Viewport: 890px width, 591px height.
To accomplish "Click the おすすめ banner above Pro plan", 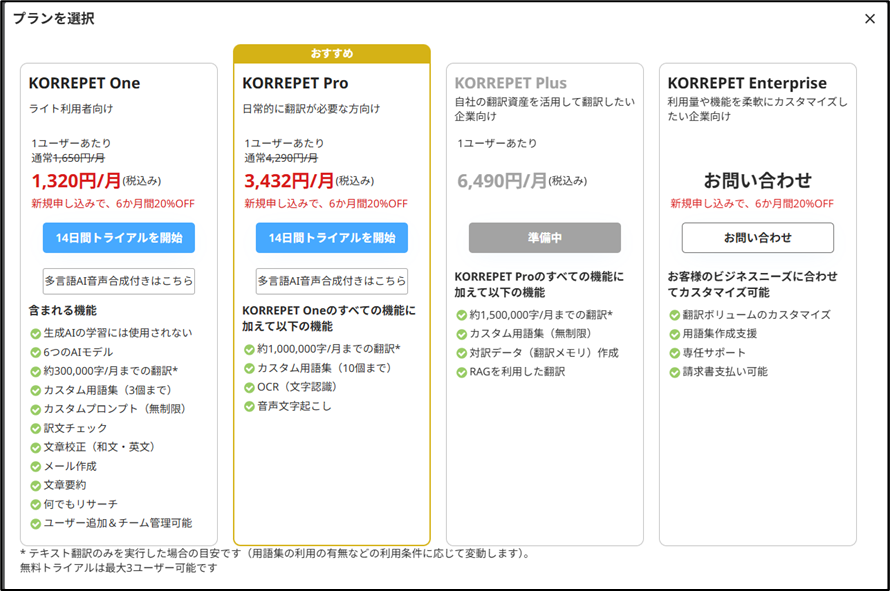I will click(x=332, y=53).
